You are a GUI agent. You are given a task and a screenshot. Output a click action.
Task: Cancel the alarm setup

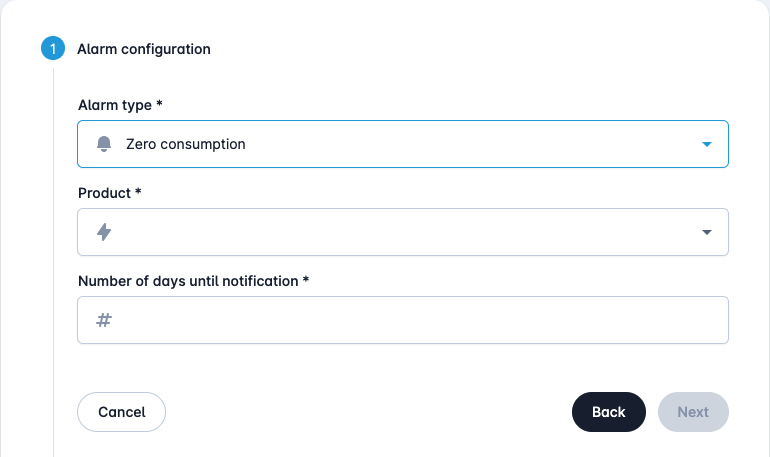pyautogui.click(x=121, y=412)
